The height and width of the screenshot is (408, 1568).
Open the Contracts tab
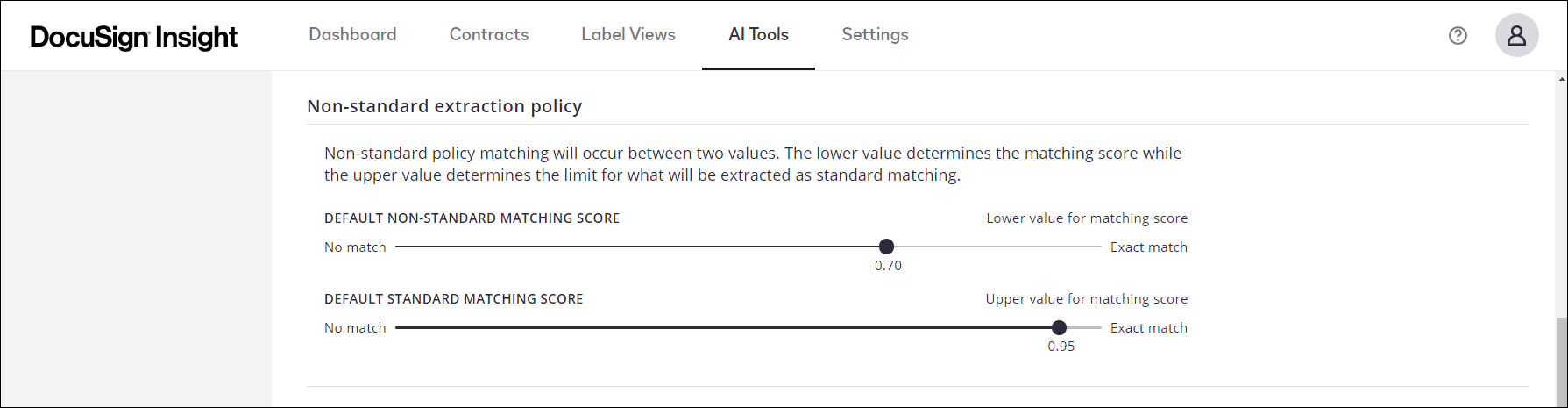(x=489, y=34)
